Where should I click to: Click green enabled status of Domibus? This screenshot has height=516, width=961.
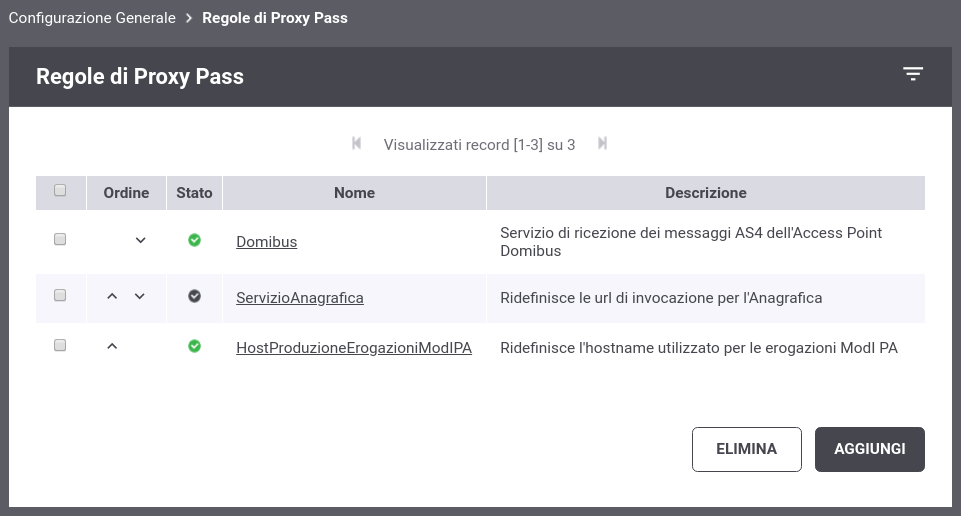click(x=194, y=240)
